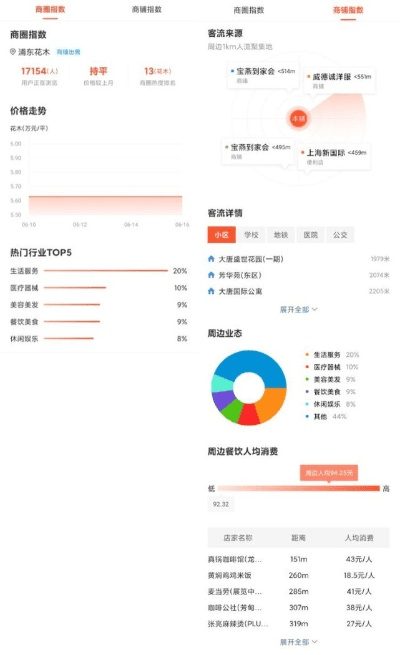Click the low-to-high average spending gradient bar

pos(299,488)
